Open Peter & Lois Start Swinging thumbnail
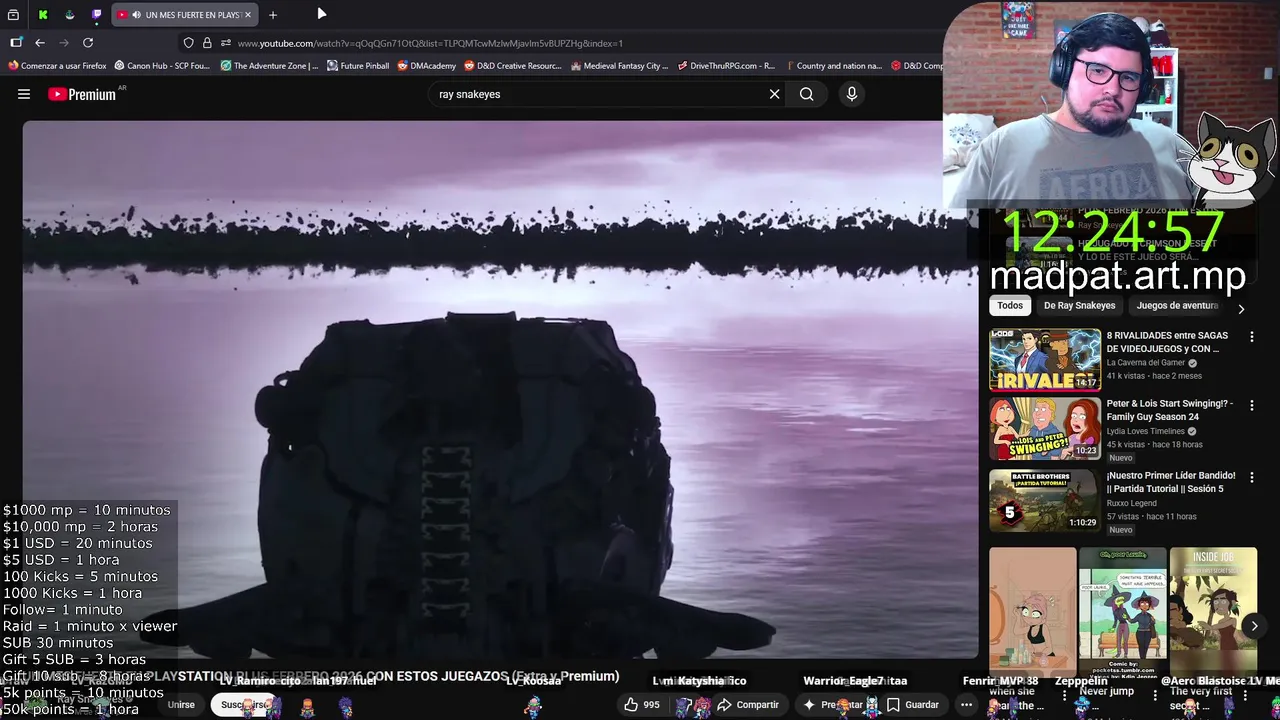 (x=1045, y=429)
